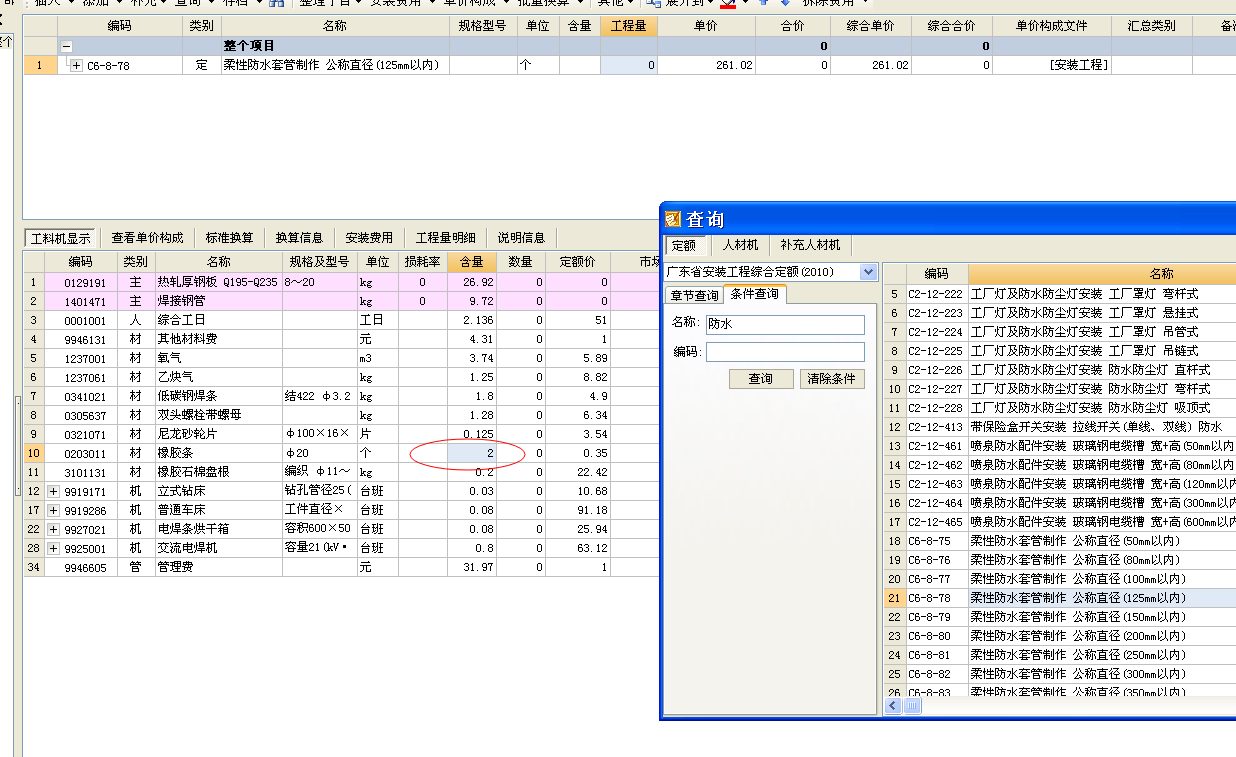Click the 单价构成文件 column header
Screen dimensions: 1236x757
click(x=1052, y=26)
